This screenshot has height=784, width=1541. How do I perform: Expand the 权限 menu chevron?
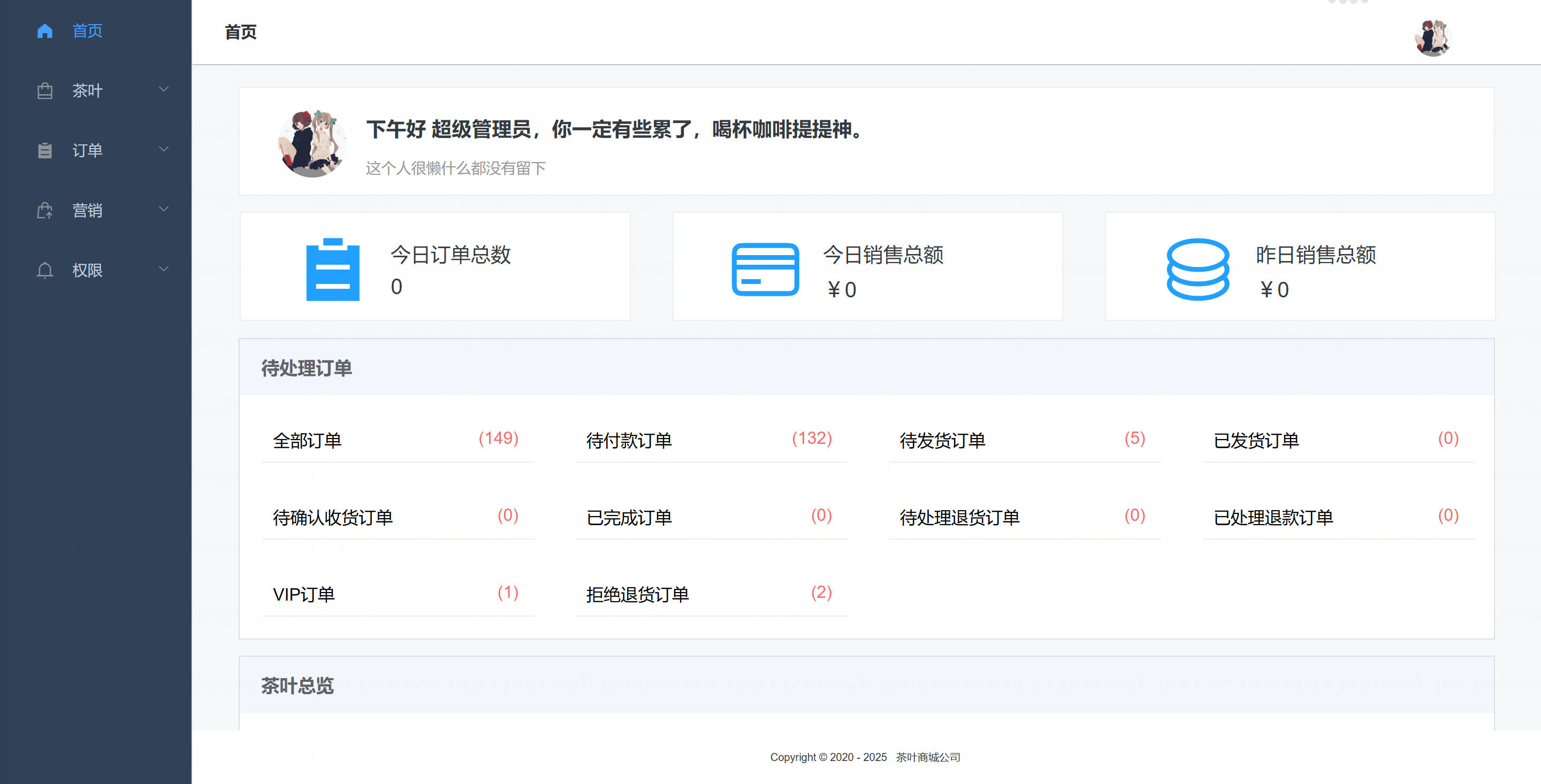click(163, 269)
